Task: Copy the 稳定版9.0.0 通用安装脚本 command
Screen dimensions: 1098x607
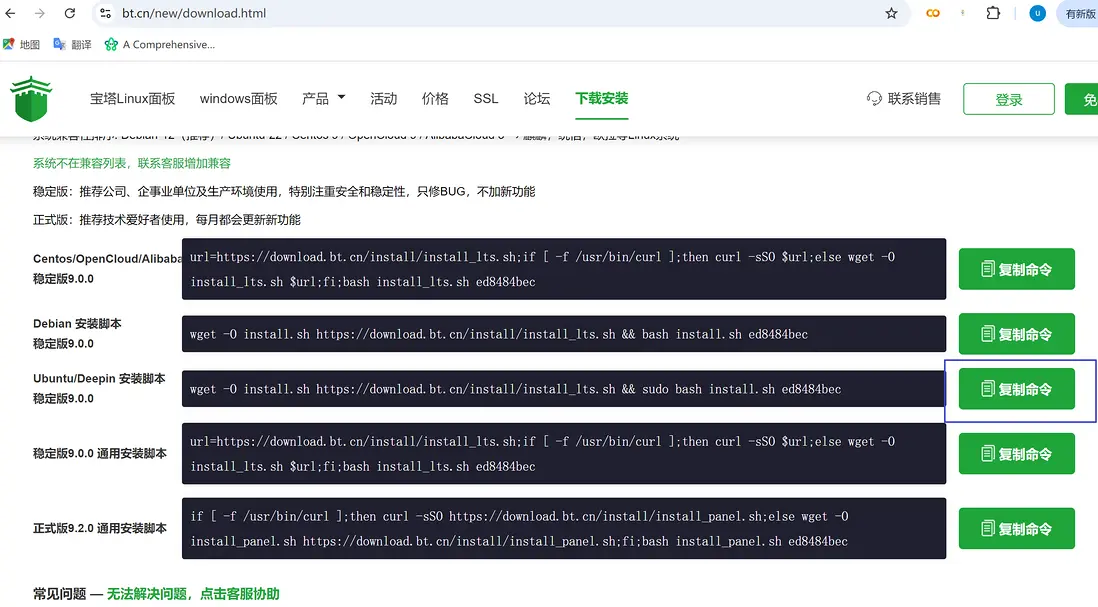Action: click(x=1017, y=454)
